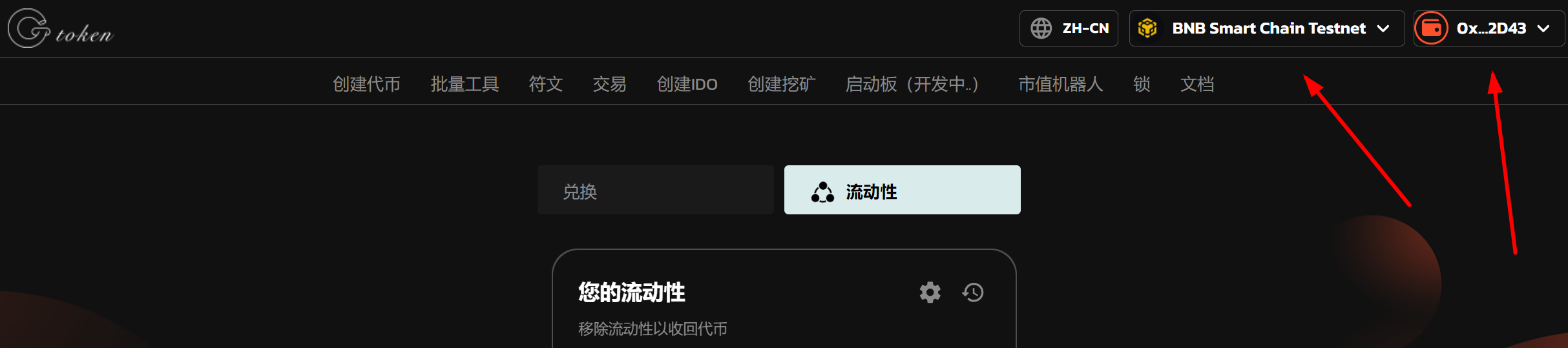
Task: Open 批量工具 menu item
Action: [465, 84]
